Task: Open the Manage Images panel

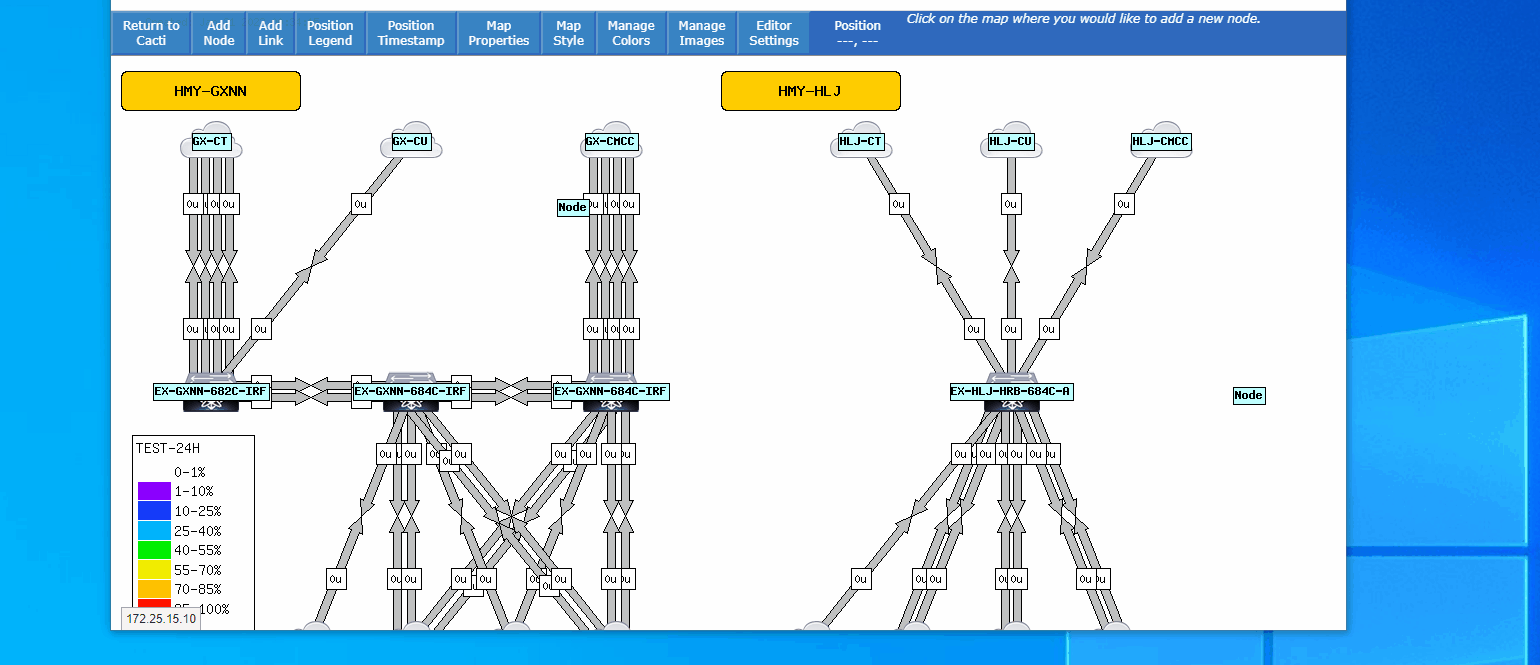Action: pos(701,32)
